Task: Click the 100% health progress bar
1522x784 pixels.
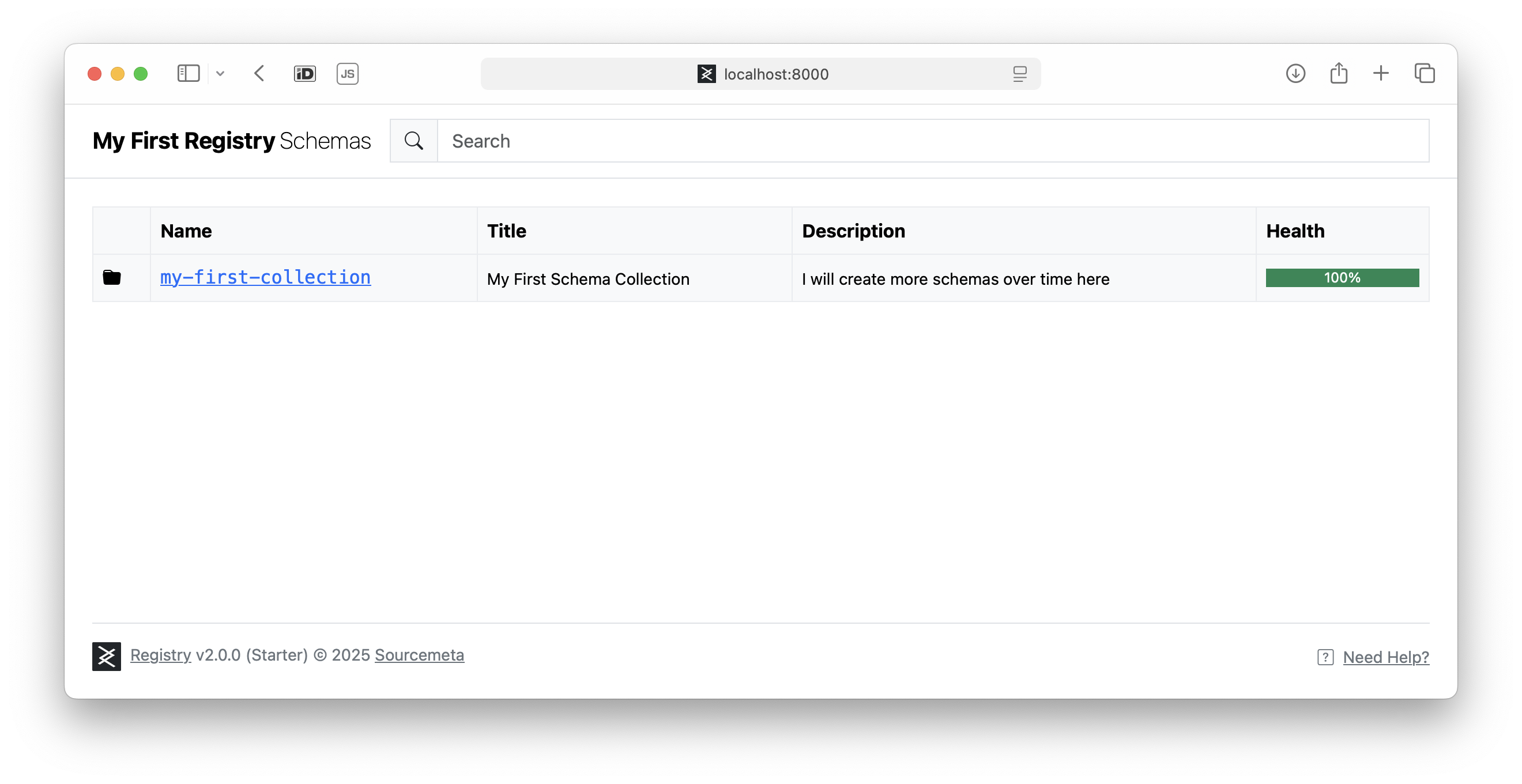Action: (1342, 277)
